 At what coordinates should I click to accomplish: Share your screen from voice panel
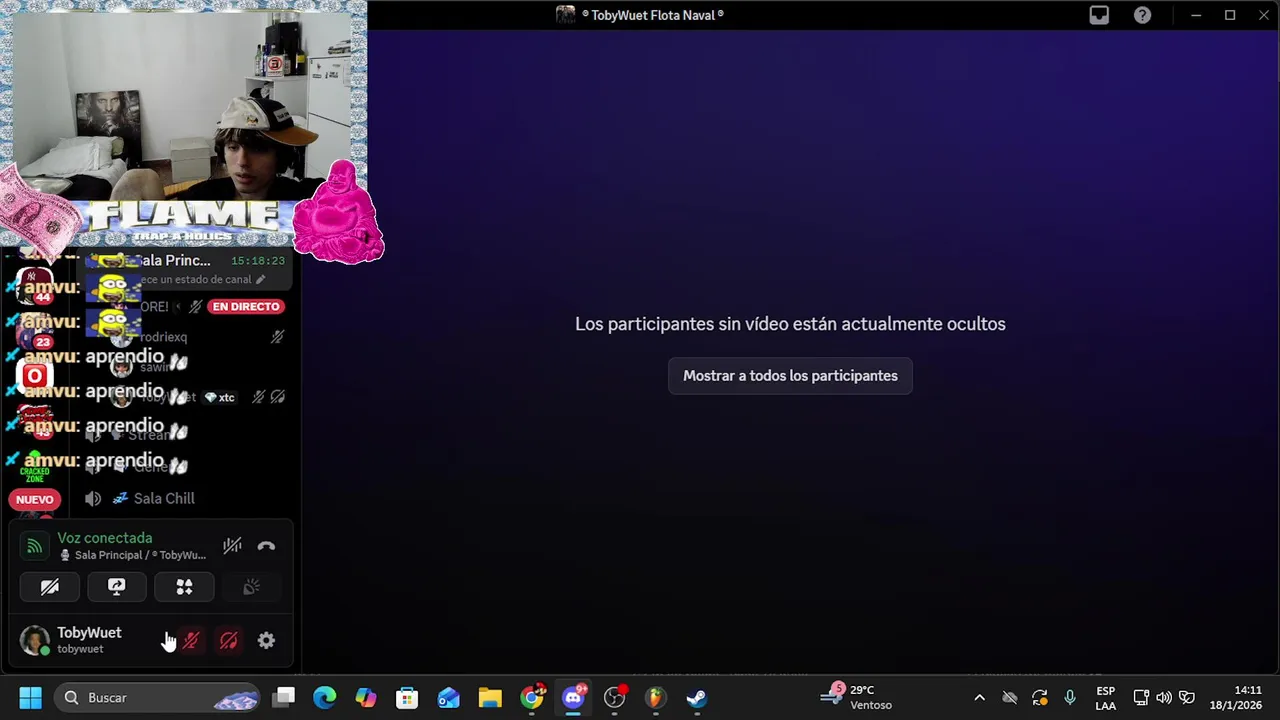(x=117, y=587)
